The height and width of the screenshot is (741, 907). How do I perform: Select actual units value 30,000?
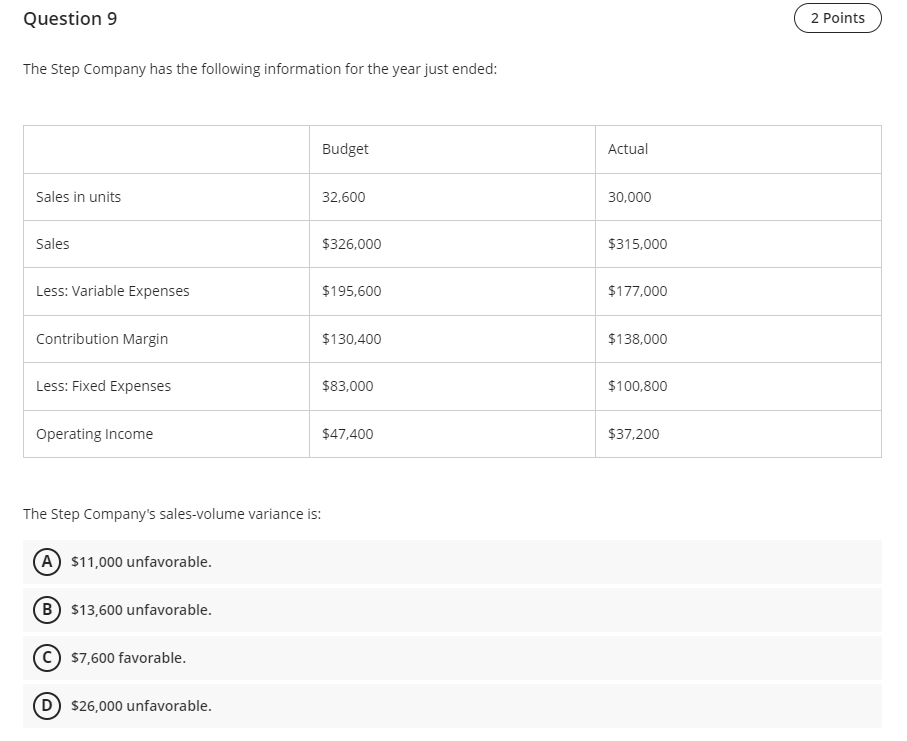(x=629, y=197)
